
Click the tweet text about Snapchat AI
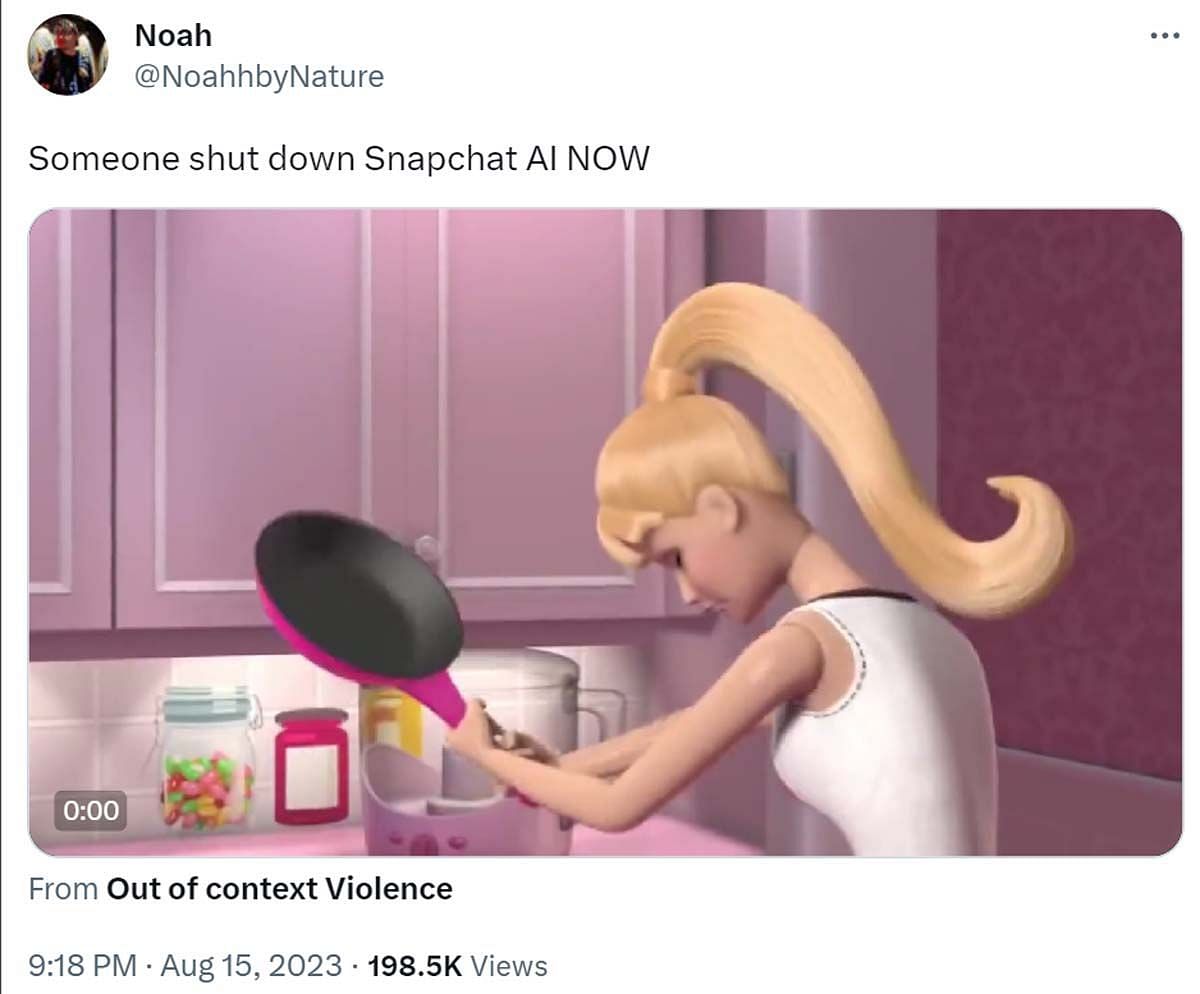tap(339, 158)
